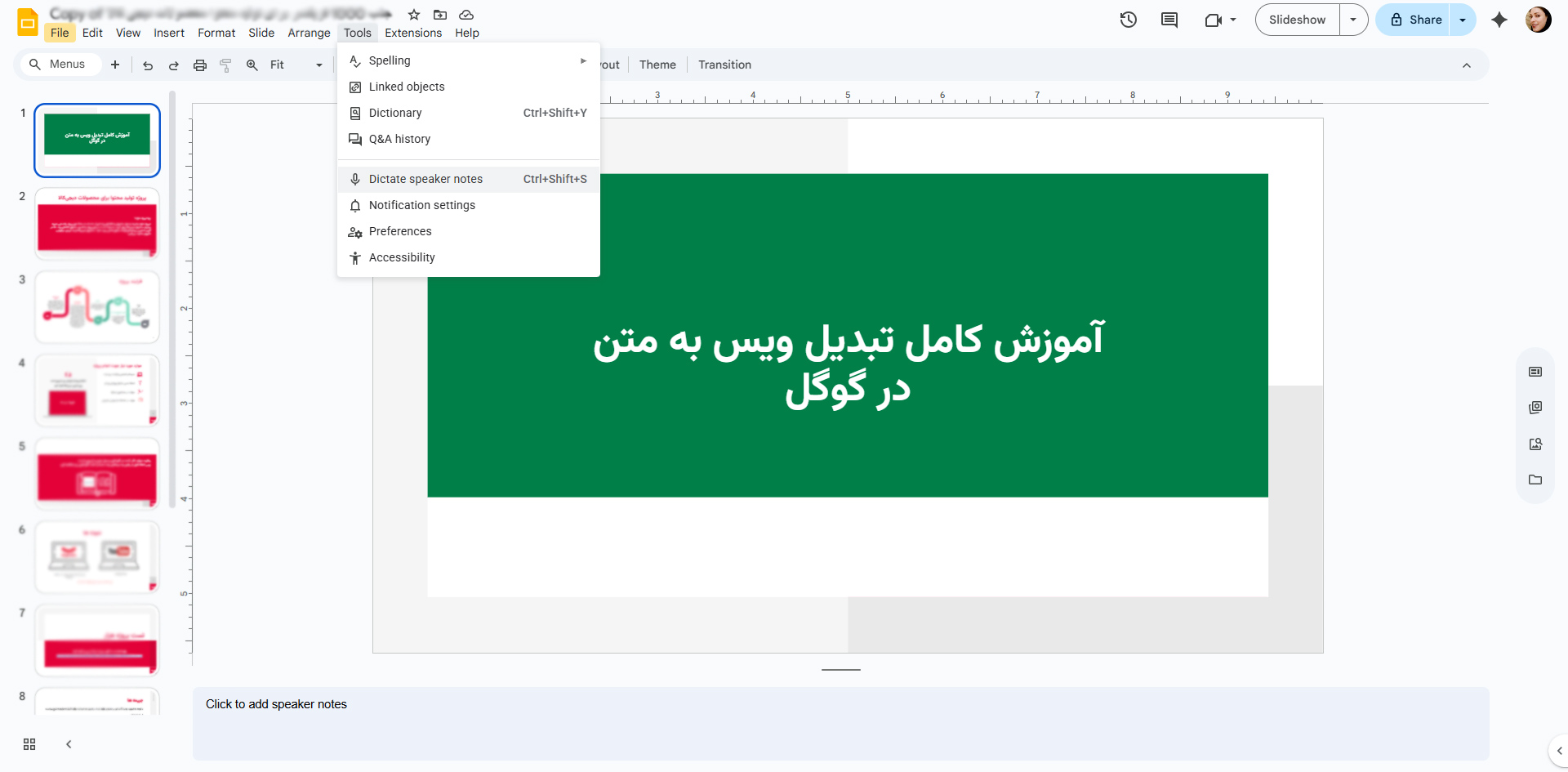This screenshot has height=772, width=1568.
Task: Show all comments
Action: pos(1168,19)
